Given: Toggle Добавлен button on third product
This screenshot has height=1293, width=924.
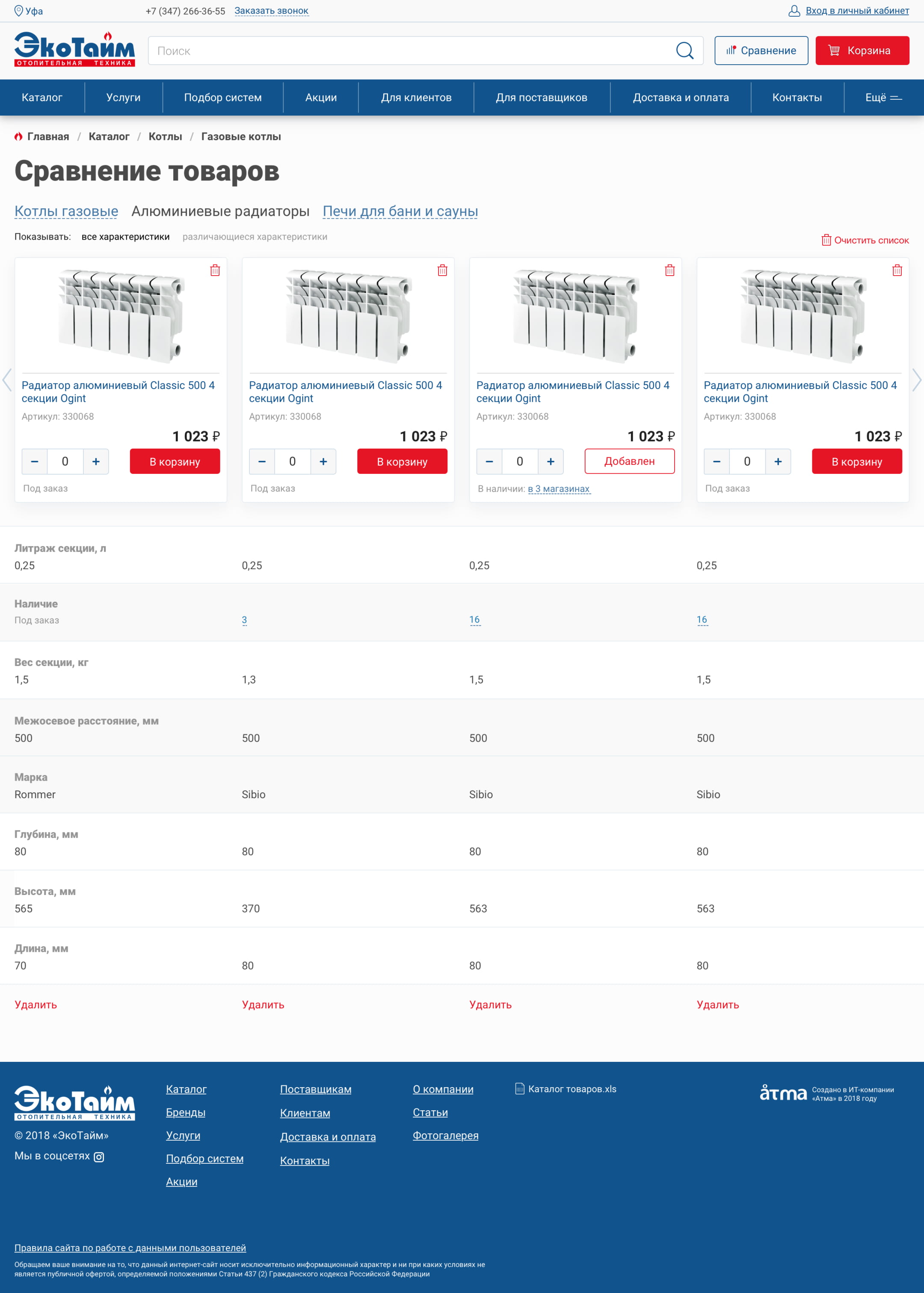Looking at the screenshot, I should 629,461.
